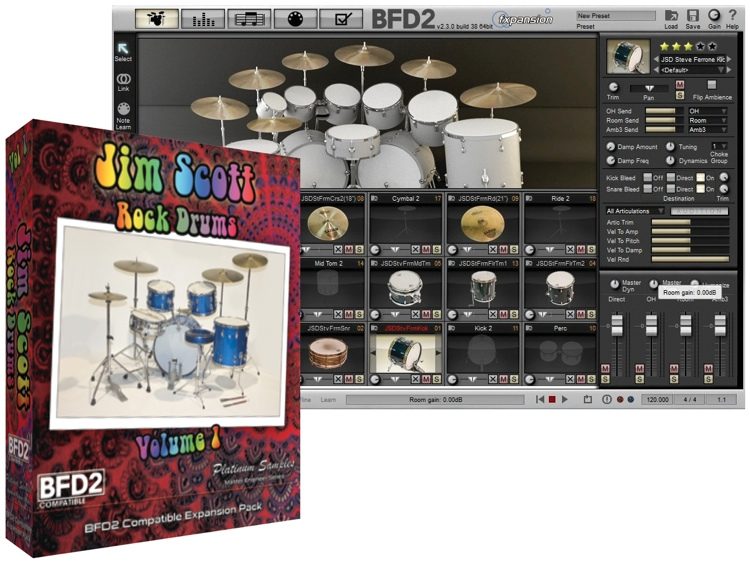Click the Save disk icon

point(693,15)
